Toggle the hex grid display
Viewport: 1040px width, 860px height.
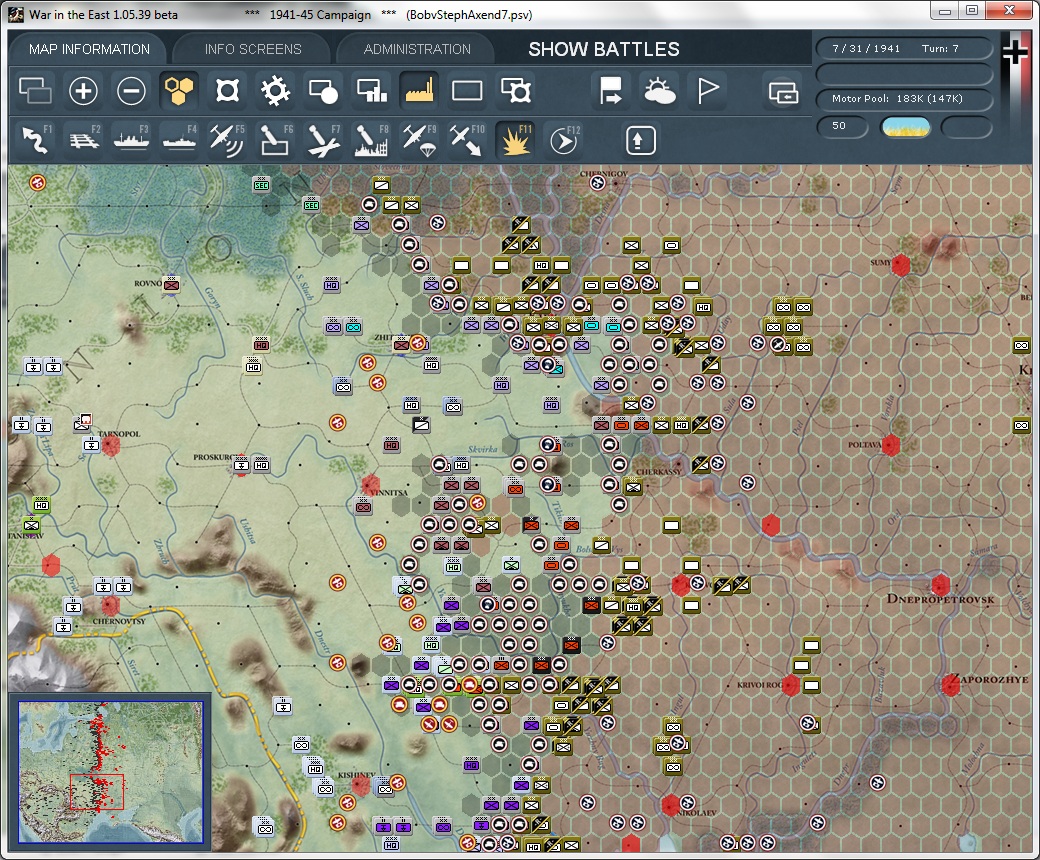point(179,91)
